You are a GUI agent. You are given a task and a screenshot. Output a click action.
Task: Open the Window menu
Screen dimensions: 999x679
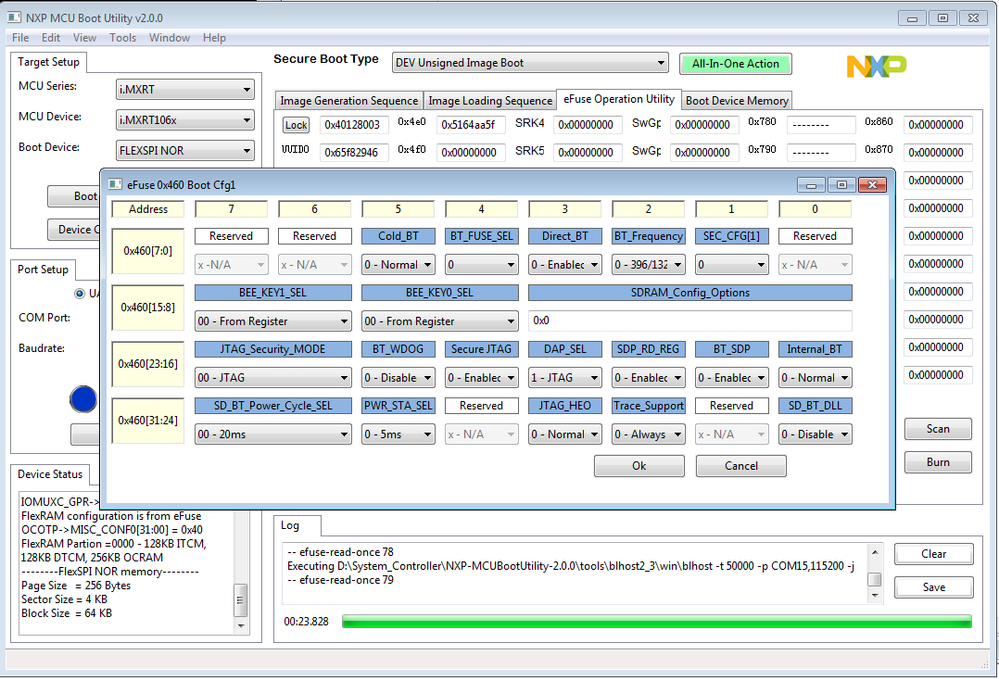pyautogui.click(x=169, y=38)
